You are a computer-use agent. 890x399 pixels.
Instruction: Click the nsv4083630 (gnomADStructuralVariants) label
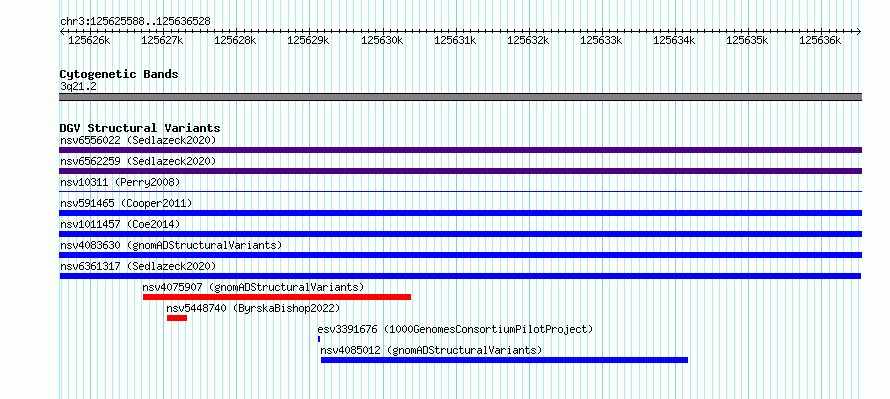coord(171,245)
